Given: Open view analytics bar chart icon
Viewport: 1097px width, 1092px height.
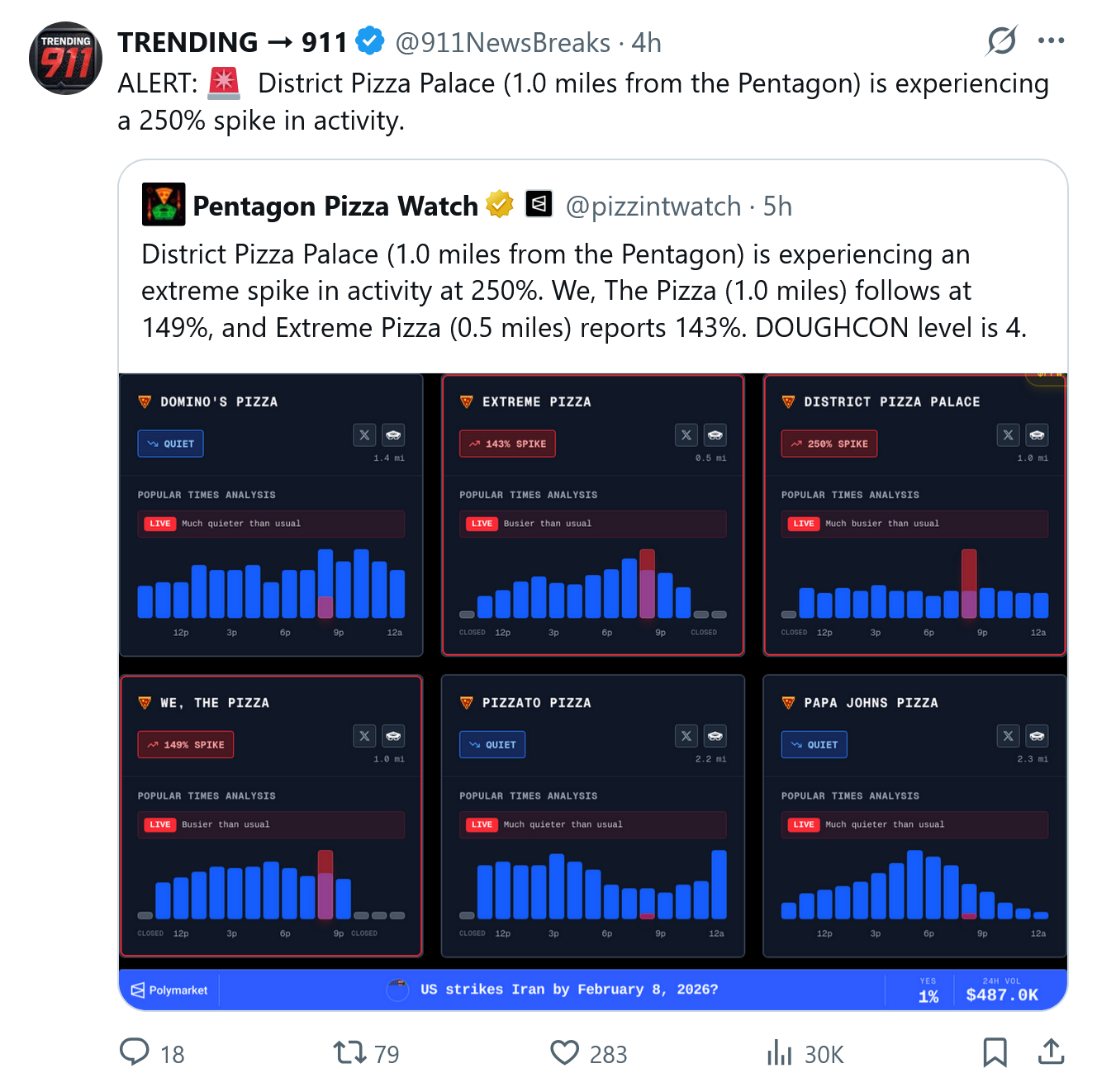Looking at the screenshot, I should pos(779,1052).
